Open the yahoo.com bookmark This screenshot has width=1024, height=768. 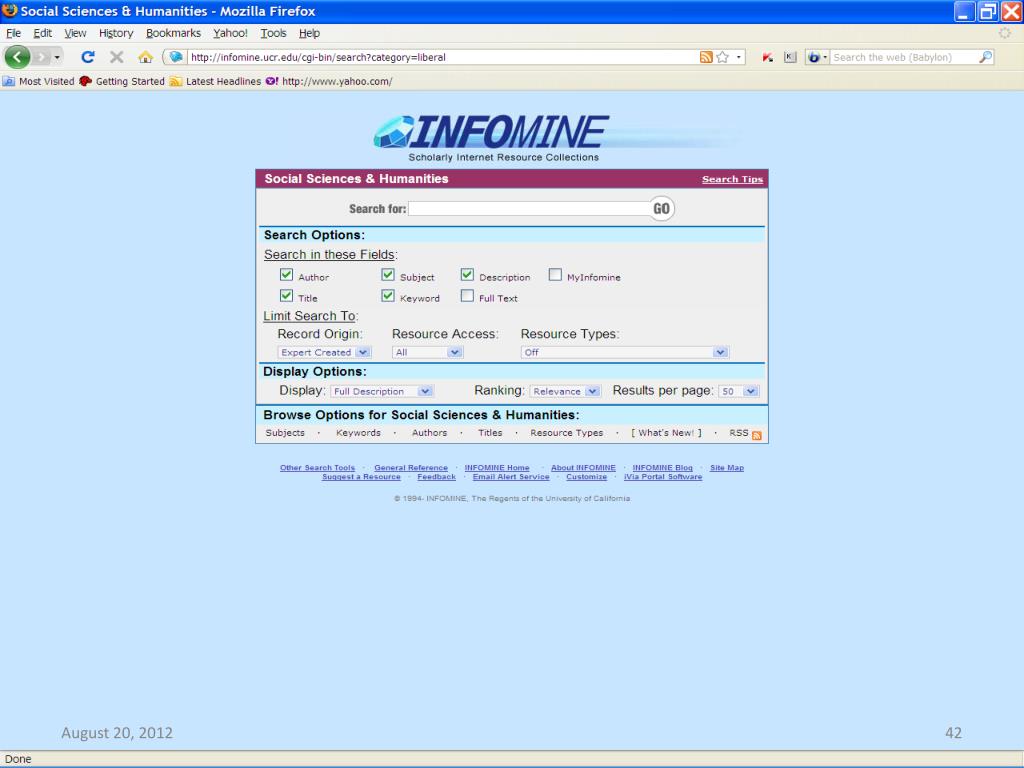pyautogui.click(x=329, y=82)
